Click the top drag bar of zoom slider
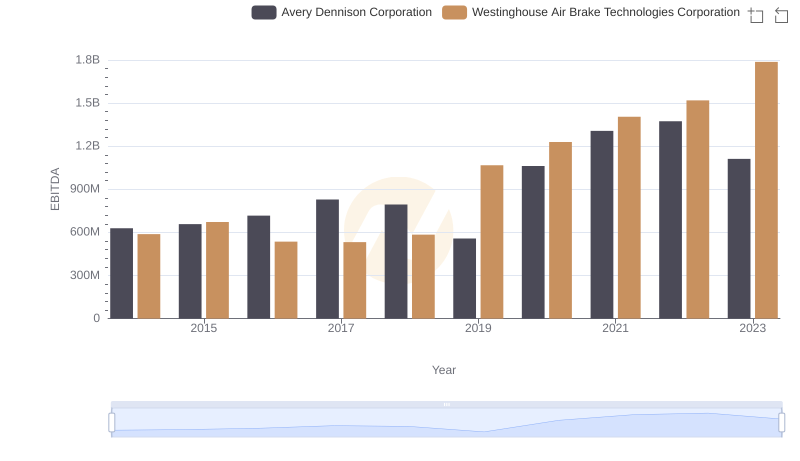The height and width of the screenshot is (461, 800). pos(446,404)
